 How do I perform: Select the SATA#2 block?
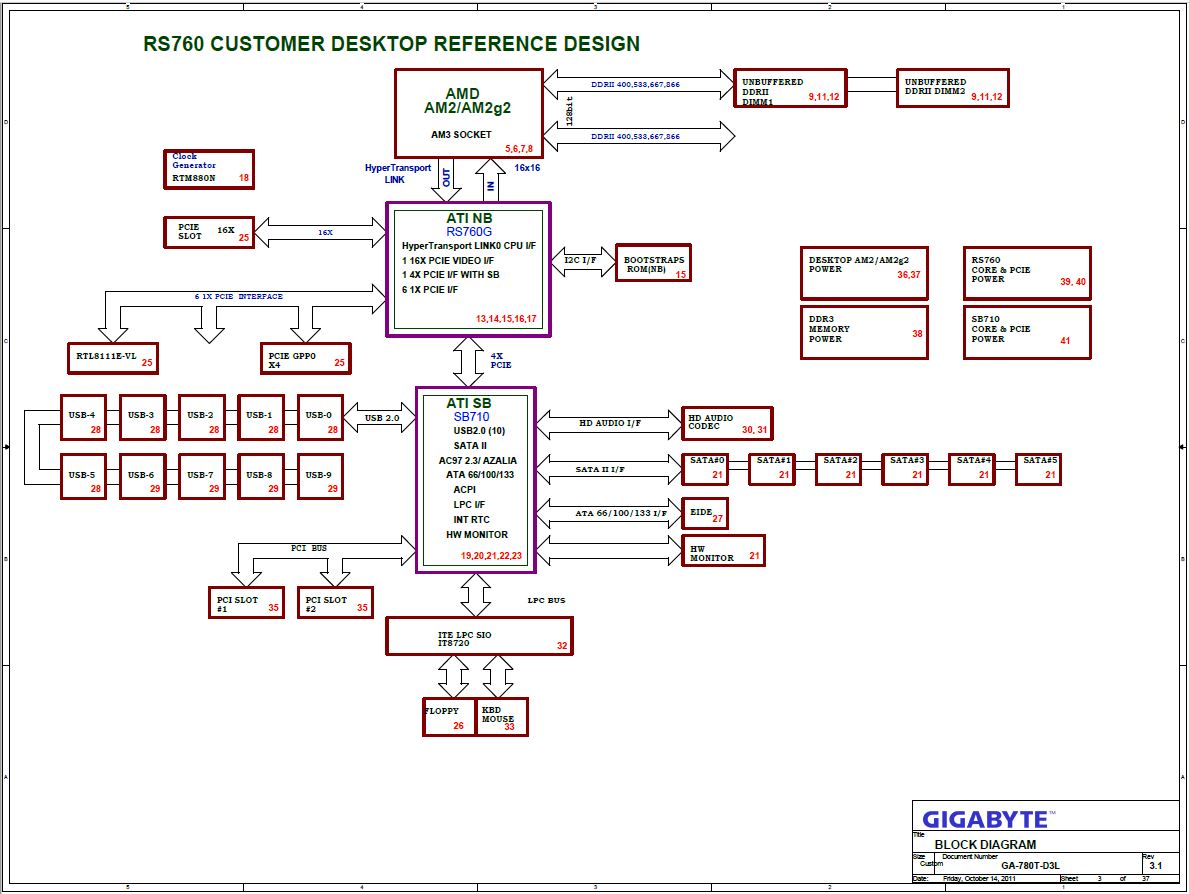pos(838,469)
